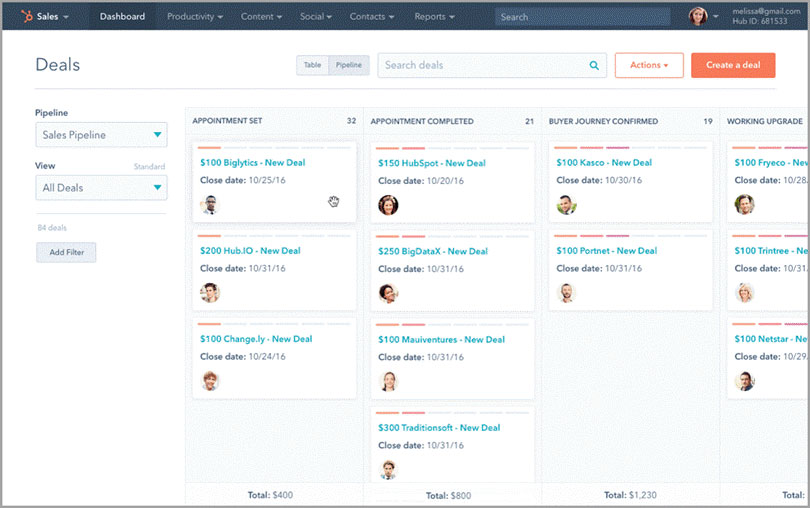Click owner avatar on Fryeco deal card

point(744,205)
